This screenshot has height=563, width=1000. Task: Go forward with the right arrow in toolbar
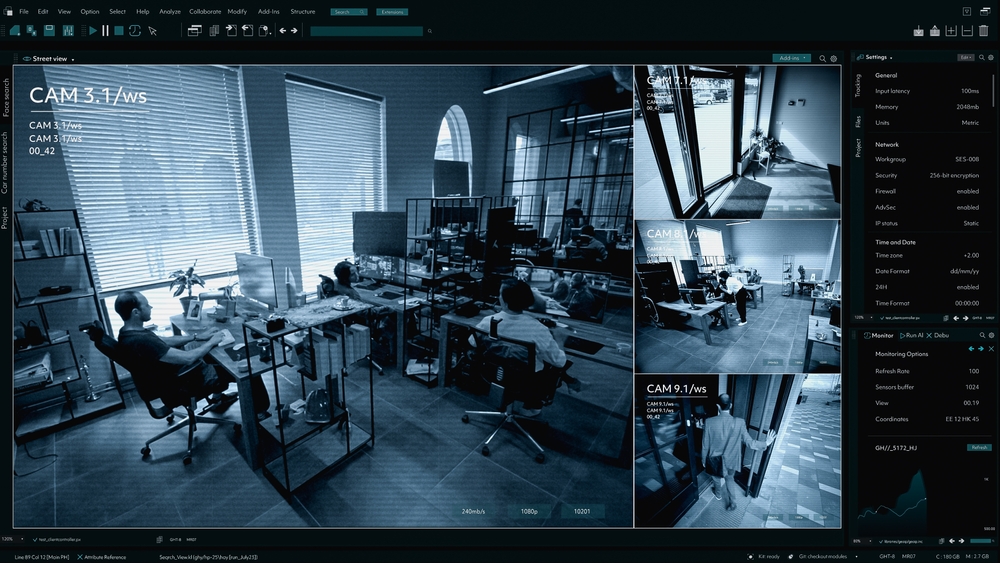point(294,30)
